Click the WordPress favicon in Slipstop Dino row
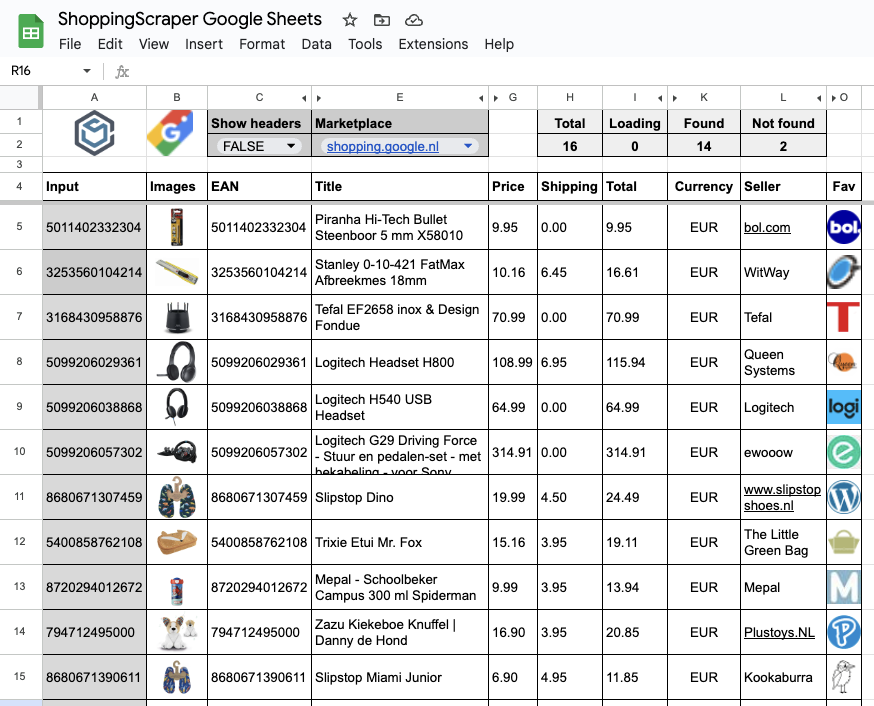The height and width of the screenshot is (706, 874). (x=844, y=497)
